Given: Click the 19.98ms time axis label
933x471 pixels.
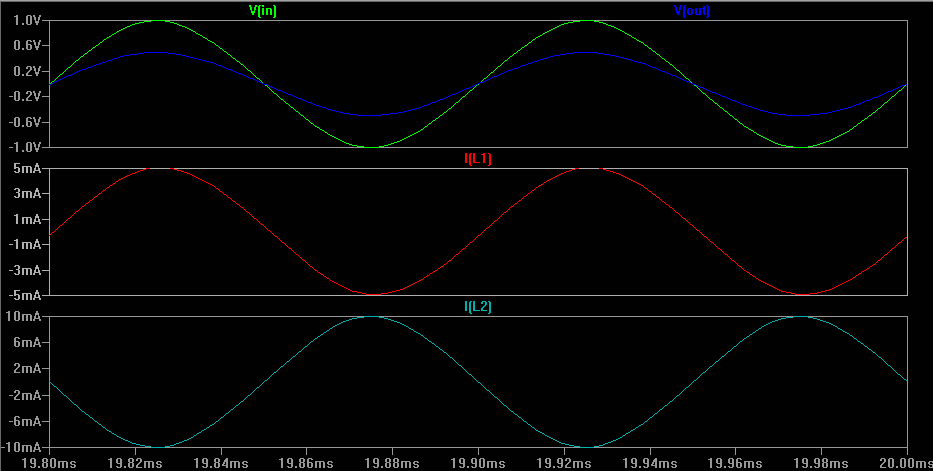Looking at the screenshot, I should [x=821, y=463].
